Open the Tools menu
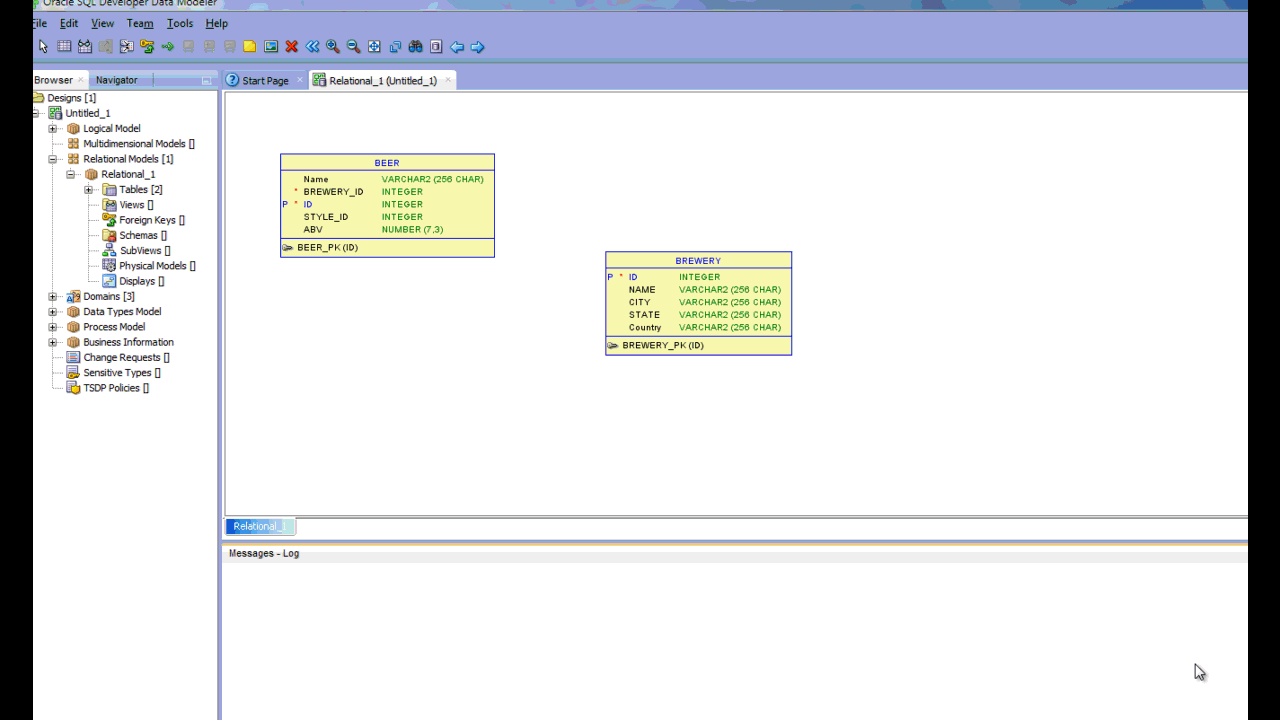 point(179,23)
